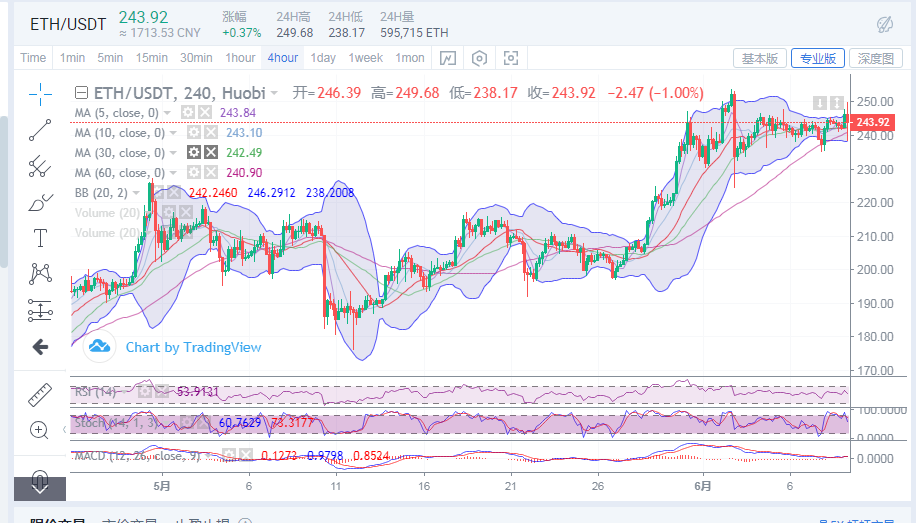Open settings for MA 30 indicator
Image resolution: width=916 pixels, height=523 pixels.
pos(195,153)
